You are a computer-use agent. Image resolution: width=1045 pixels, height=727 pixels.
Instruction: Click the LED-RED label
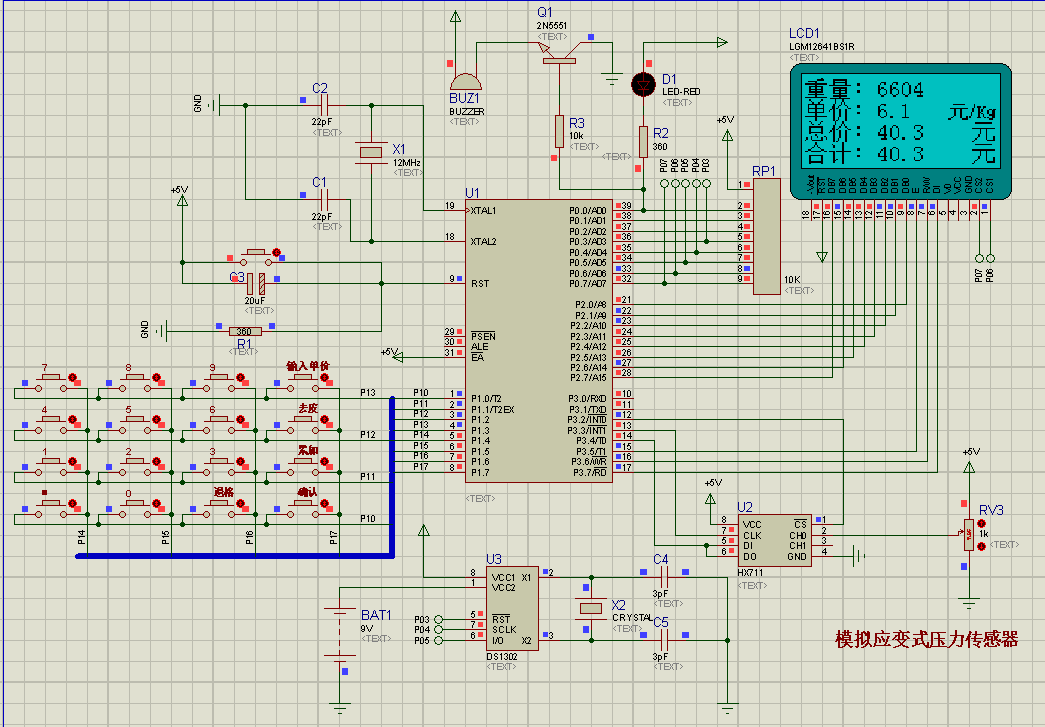681,91
